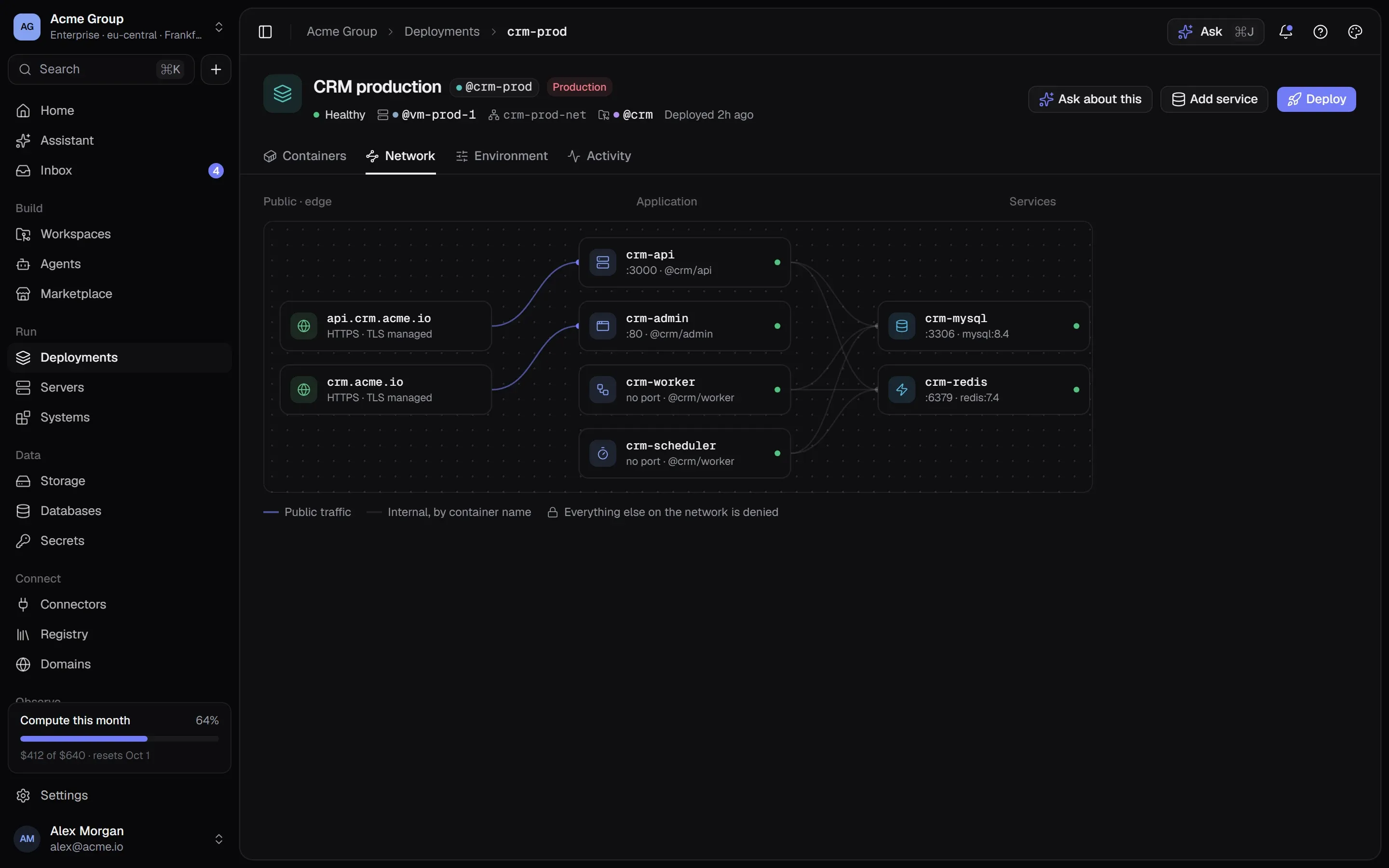1389x868 pixels.
Task: Click the crm-redis lightning icon
Action: (902, 390)
